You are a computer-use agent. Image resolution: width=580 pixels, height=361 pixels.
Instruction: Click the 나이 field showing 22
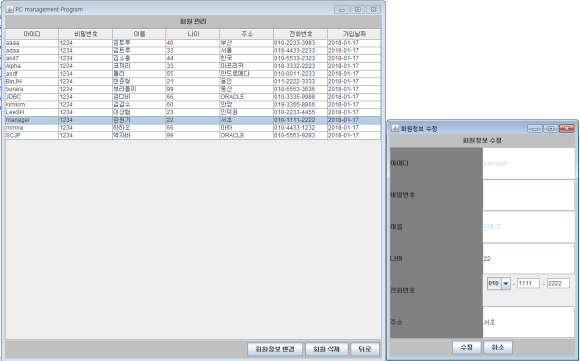529,259
